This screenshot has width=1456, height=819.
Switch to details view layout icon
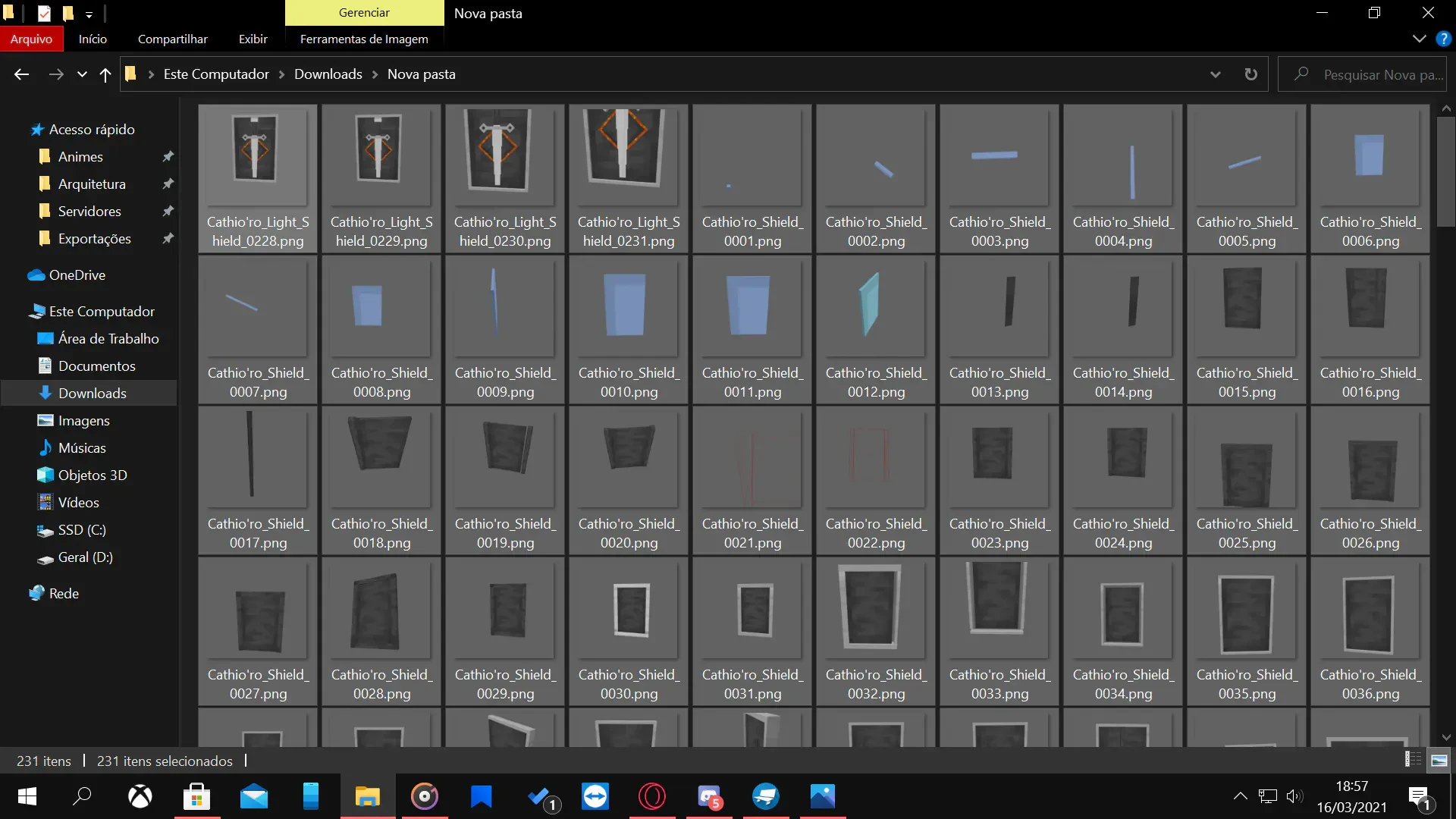1413,760
